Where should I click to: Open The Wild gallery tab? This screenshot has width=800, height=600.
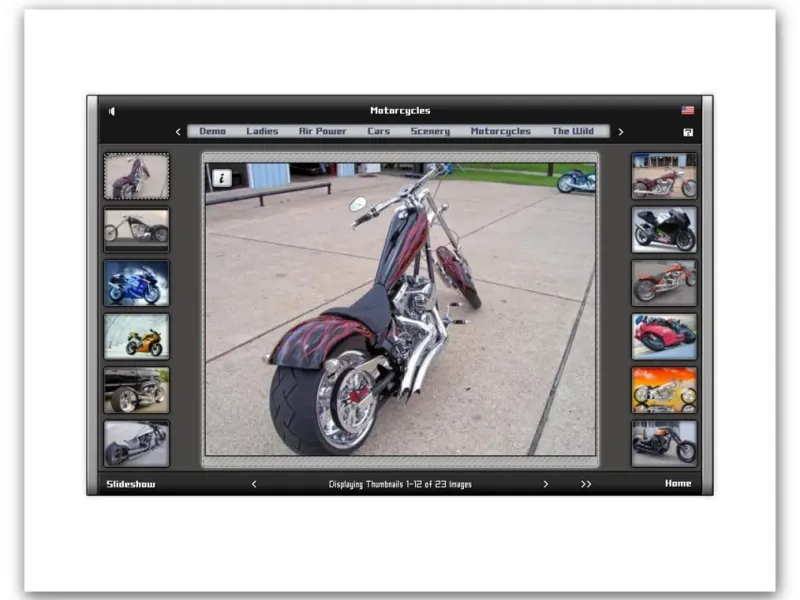click(572, 131)
